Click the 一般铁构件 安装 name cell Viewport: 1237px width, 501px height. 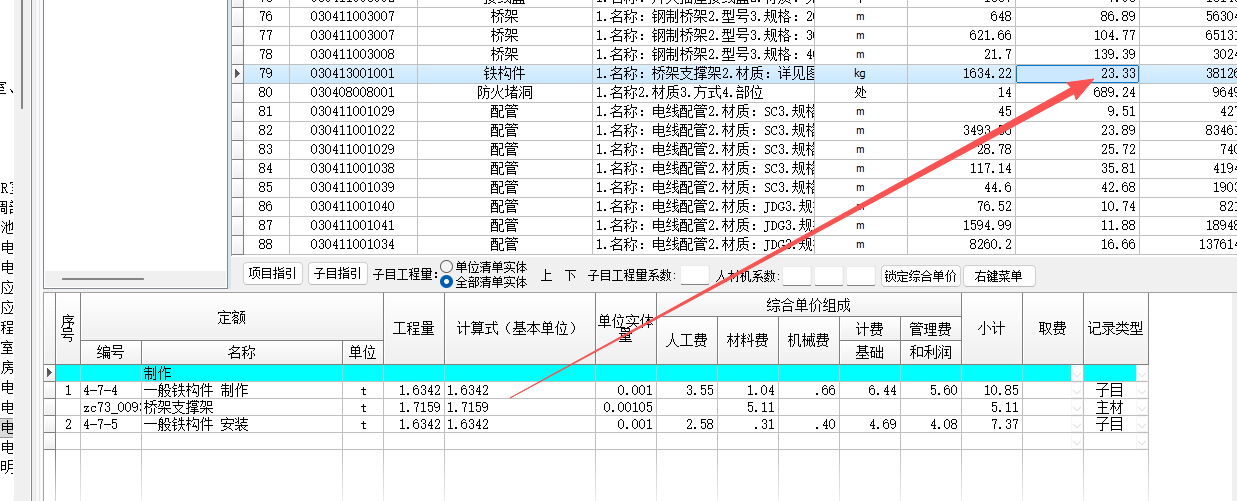click(242, 425)
